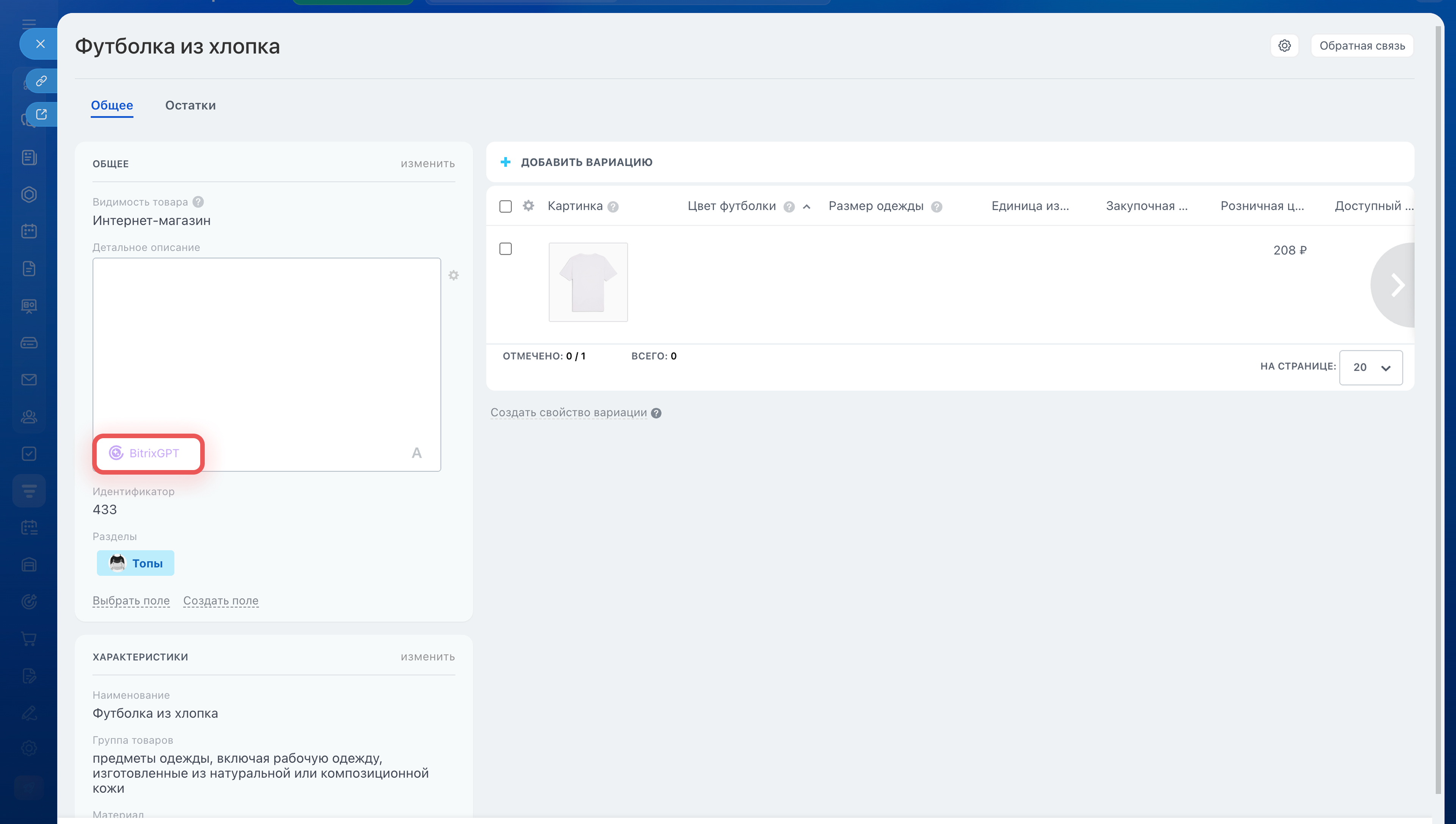Switch to the Остатки tab
Image resolution: width=1456 pixels, height=824 pixels.
tap(190, 105)
